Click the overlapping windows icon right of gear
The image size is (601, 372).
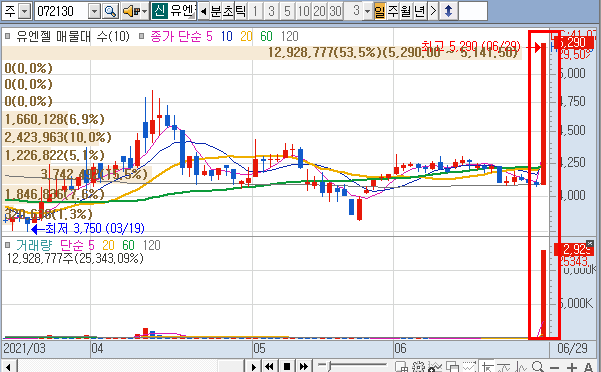[452, 367]
